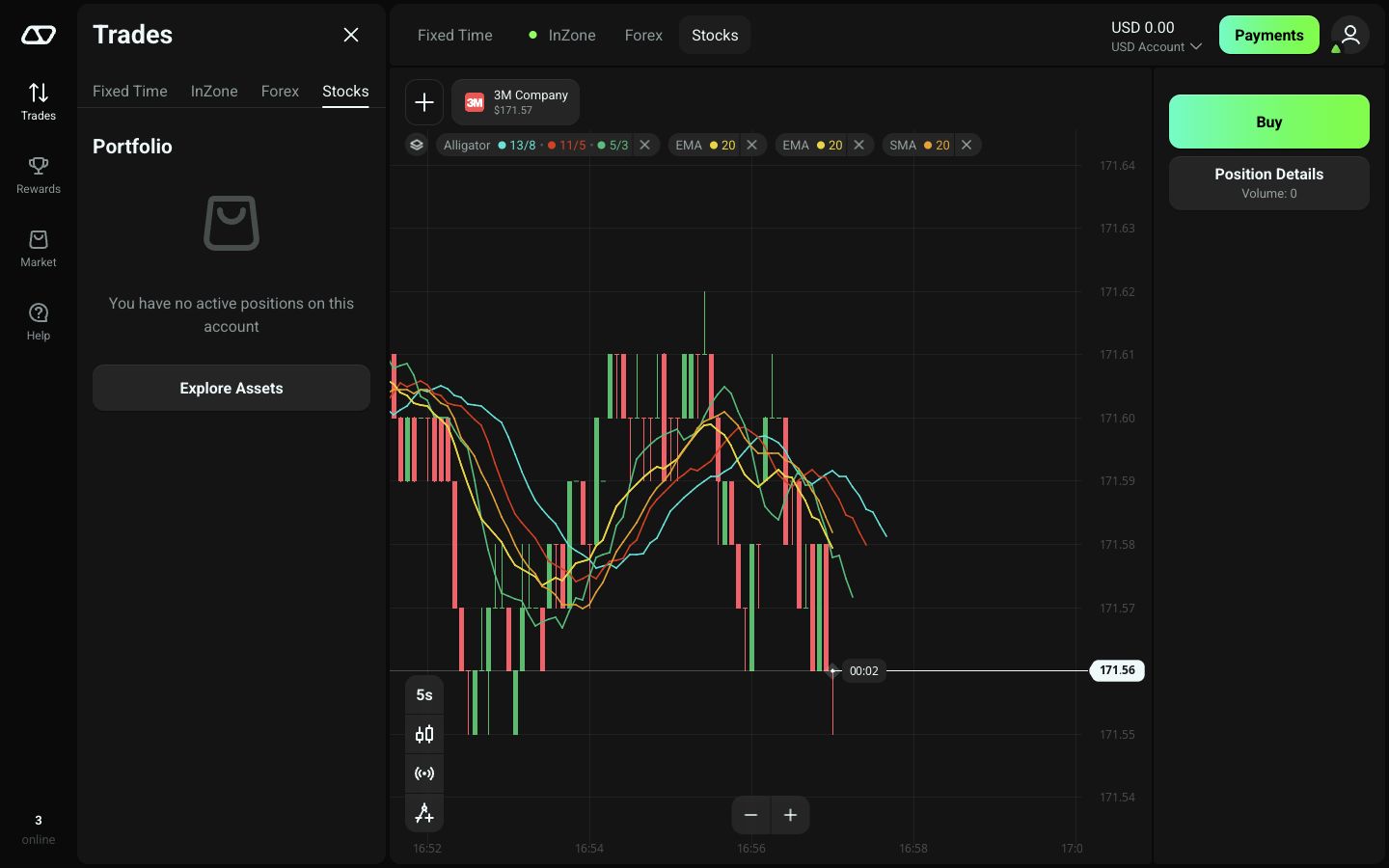The image size is (1389, 868).
Task: Remove the SMA 20 indicator
Action: click(x=967, y=145)
